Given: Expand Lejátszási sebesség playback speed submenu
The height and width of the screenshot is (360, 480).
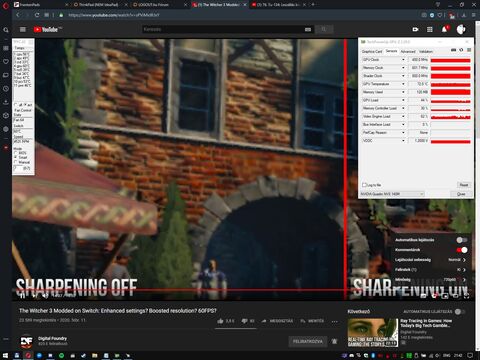Looking at the screenshot, I should (430, 260).
